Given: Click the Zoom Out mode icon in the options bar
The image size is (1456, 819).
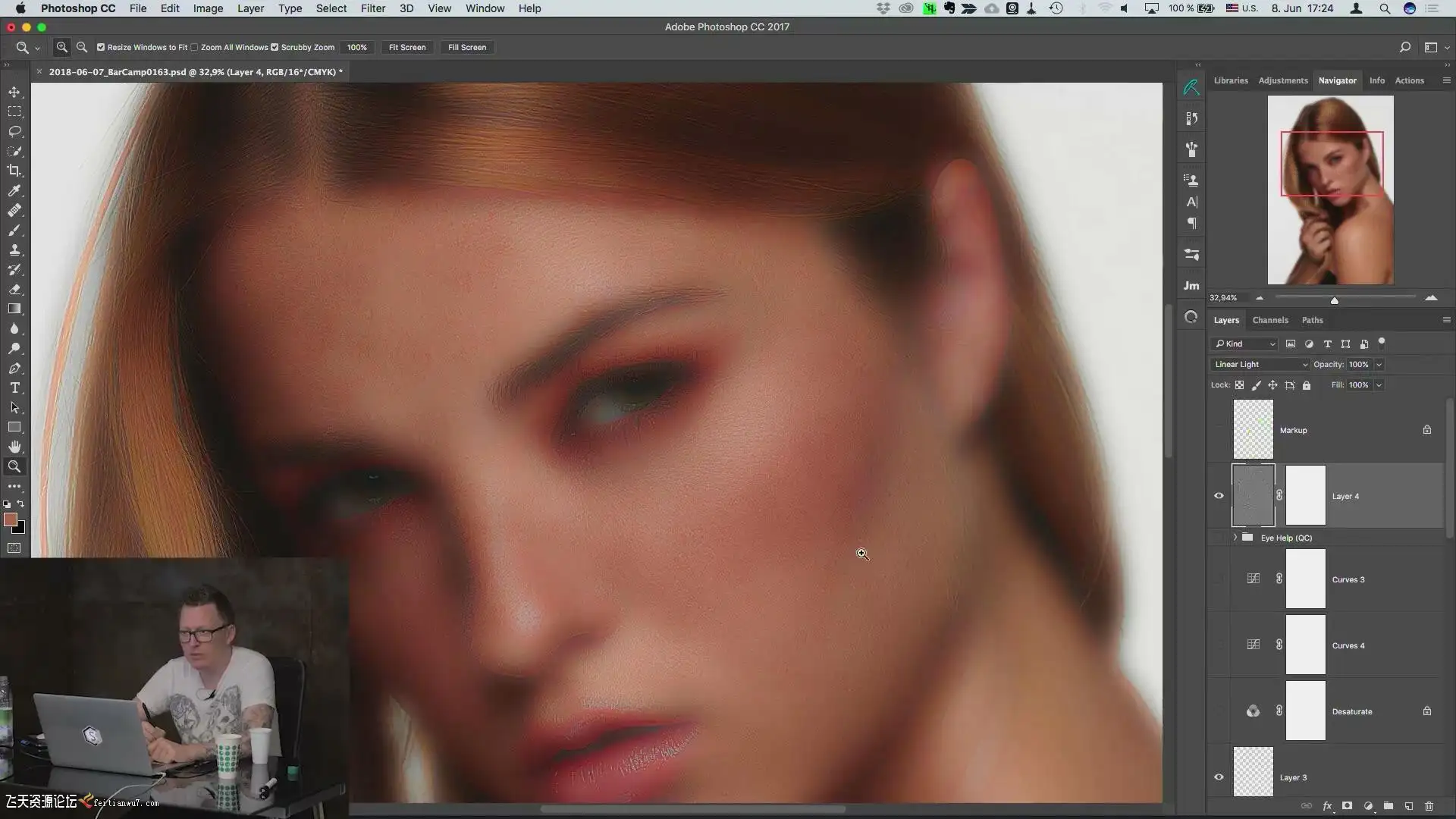Looking at the screenshot, I should [82, 47].
